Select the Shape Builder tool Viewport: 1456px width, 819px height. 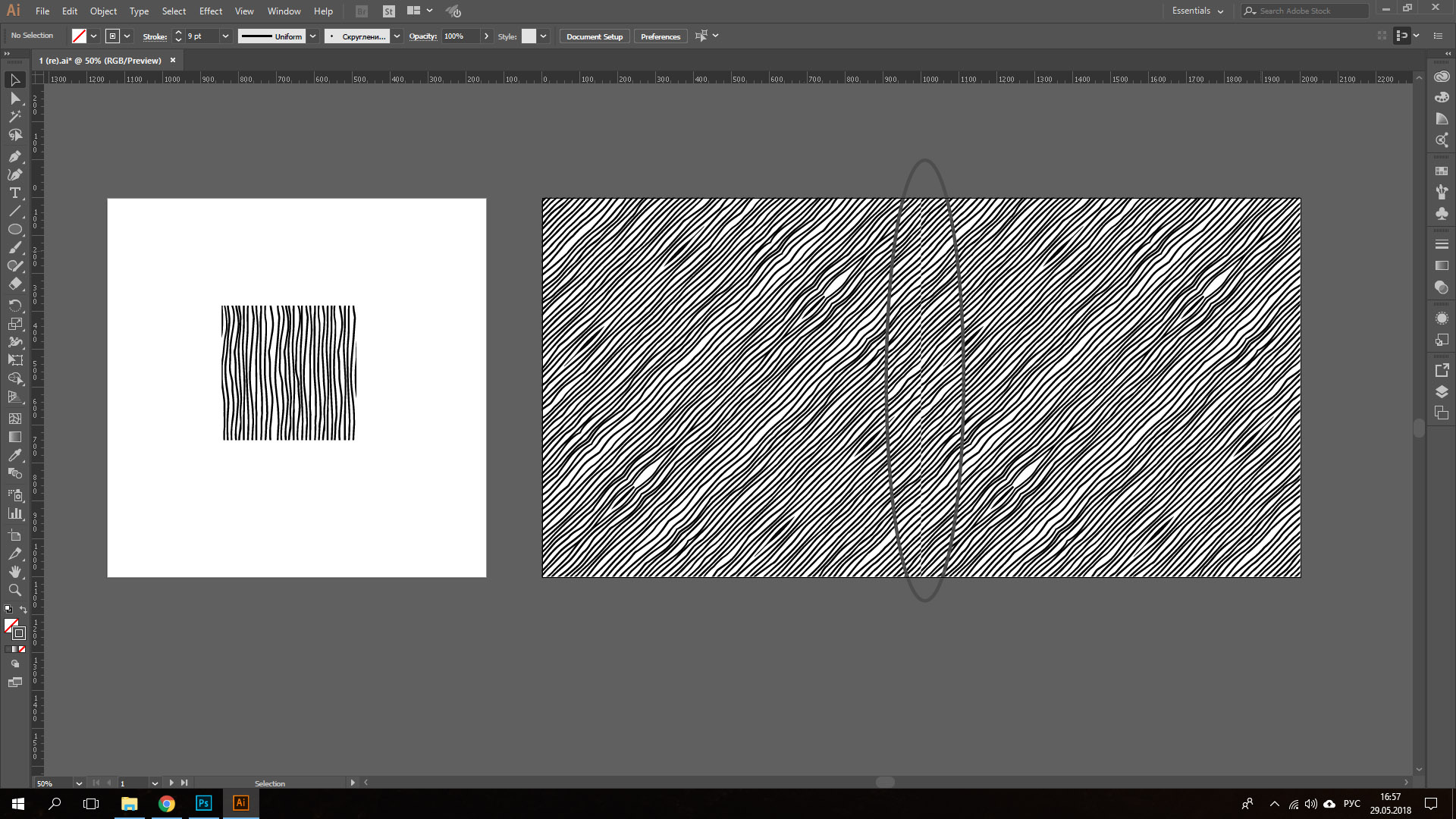pos(14,378)
